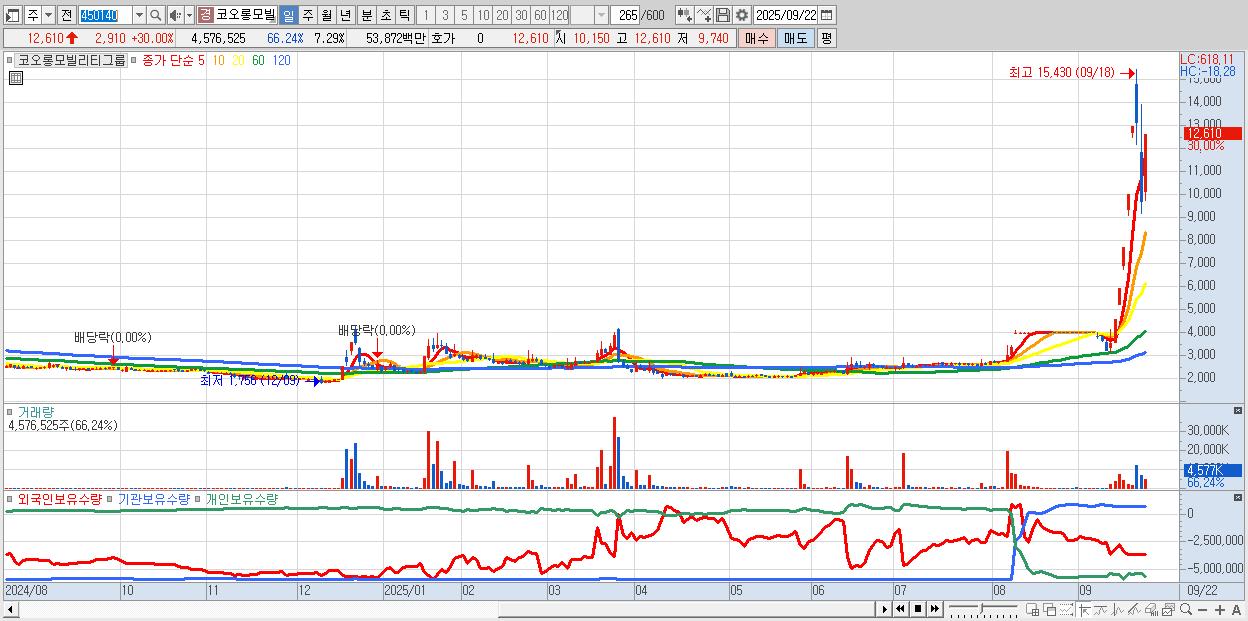Open the 주 market type dropdown arrow
This screenshot has width=1248, height=621.
click(48, 15)
